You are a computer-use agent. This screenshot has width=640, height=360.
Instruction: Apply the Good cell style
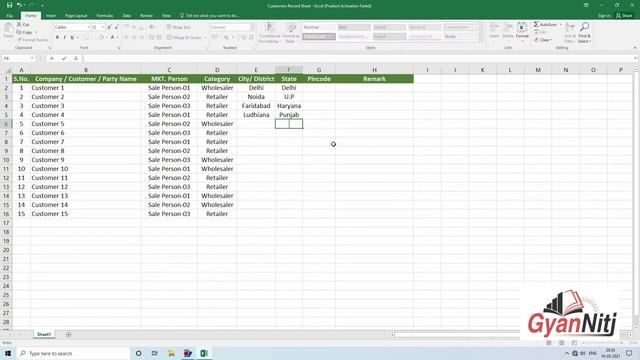[x=389, y=27]
